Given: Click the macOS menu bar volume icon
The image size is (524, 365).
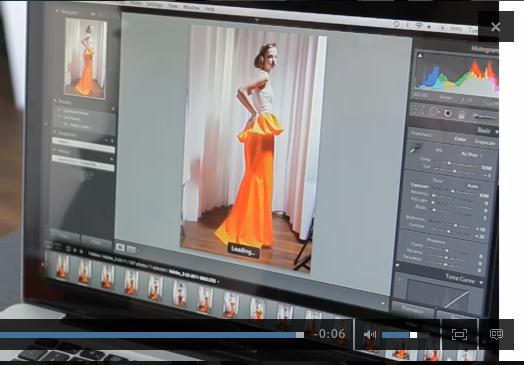Looking at the screenshot, I should coord(429,27).
